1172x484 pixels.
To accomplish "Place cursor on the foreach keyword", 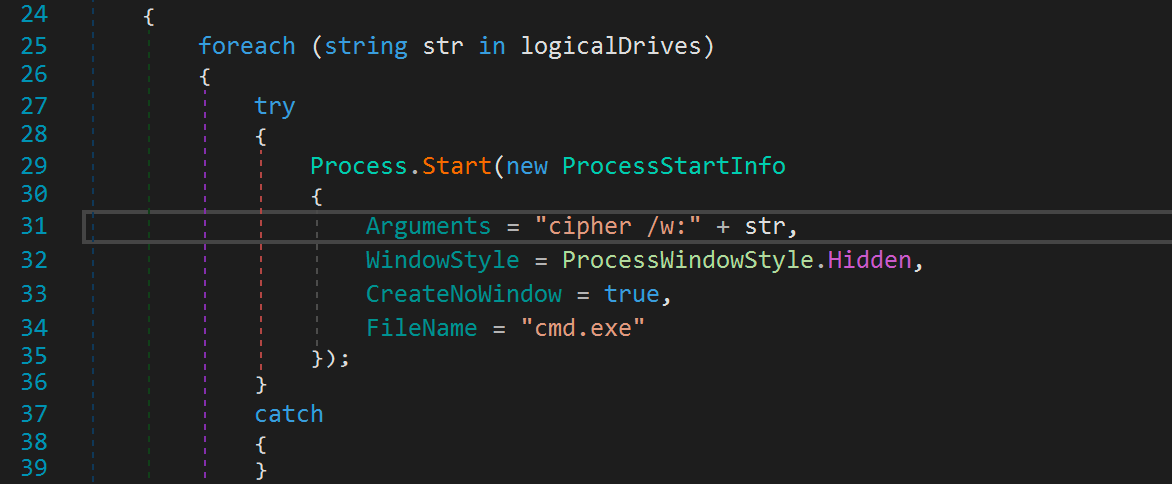I will [246, 46].
